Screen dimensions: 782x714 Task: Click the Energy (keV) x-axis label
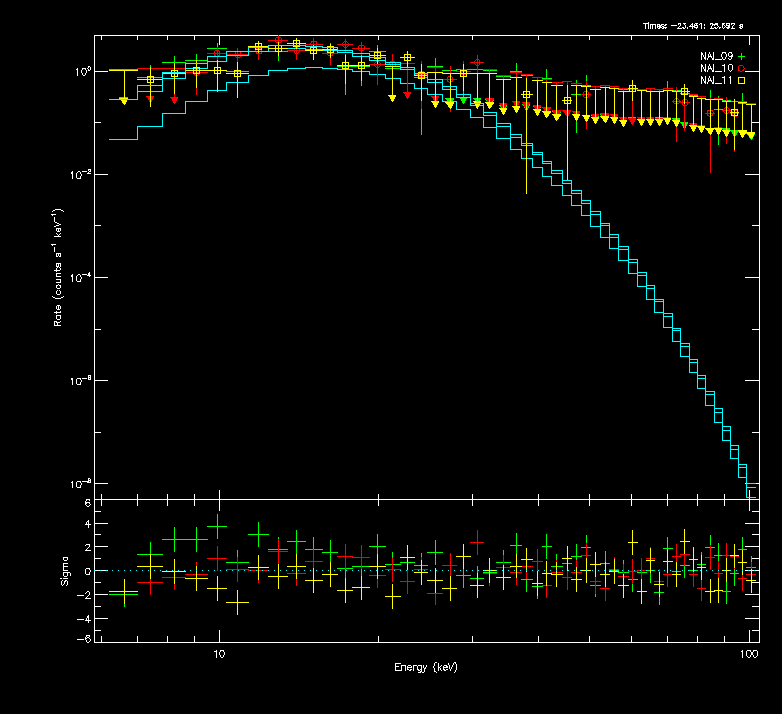(425, 668)
